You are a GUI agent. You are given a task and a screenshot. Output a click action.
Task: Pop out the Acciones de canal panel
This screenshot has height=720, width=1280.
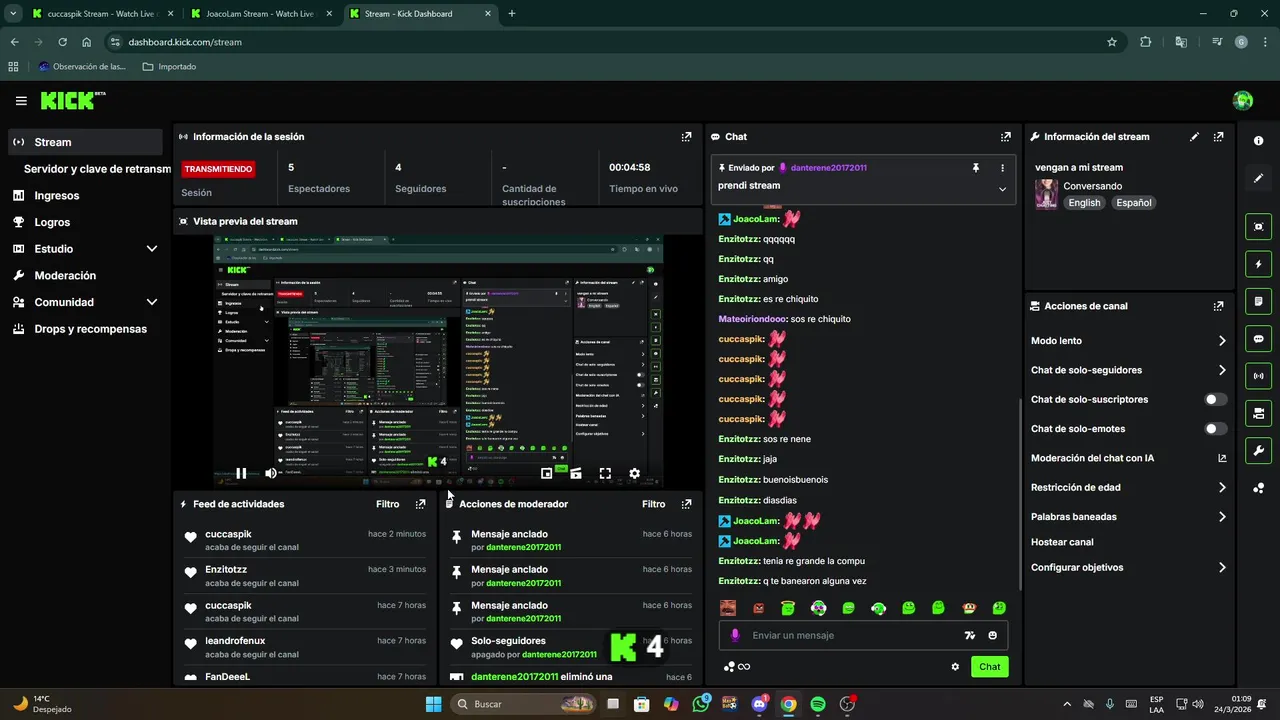[1218, 306]
